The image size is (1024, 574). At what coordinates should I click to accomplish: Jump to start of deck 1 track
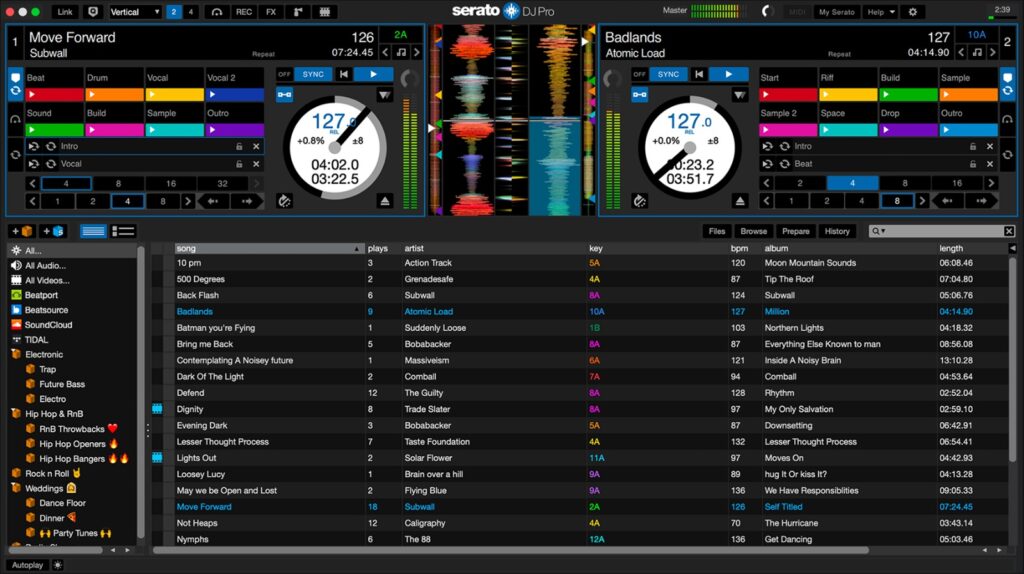(x=344, y=74)
